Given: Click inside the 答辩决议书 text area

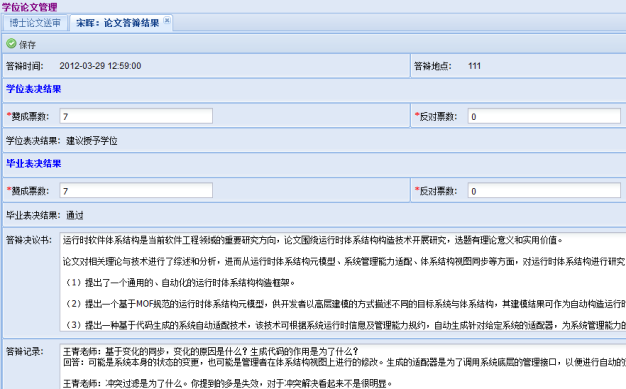Looking at the screenshot, I should [x=343, y=282].
